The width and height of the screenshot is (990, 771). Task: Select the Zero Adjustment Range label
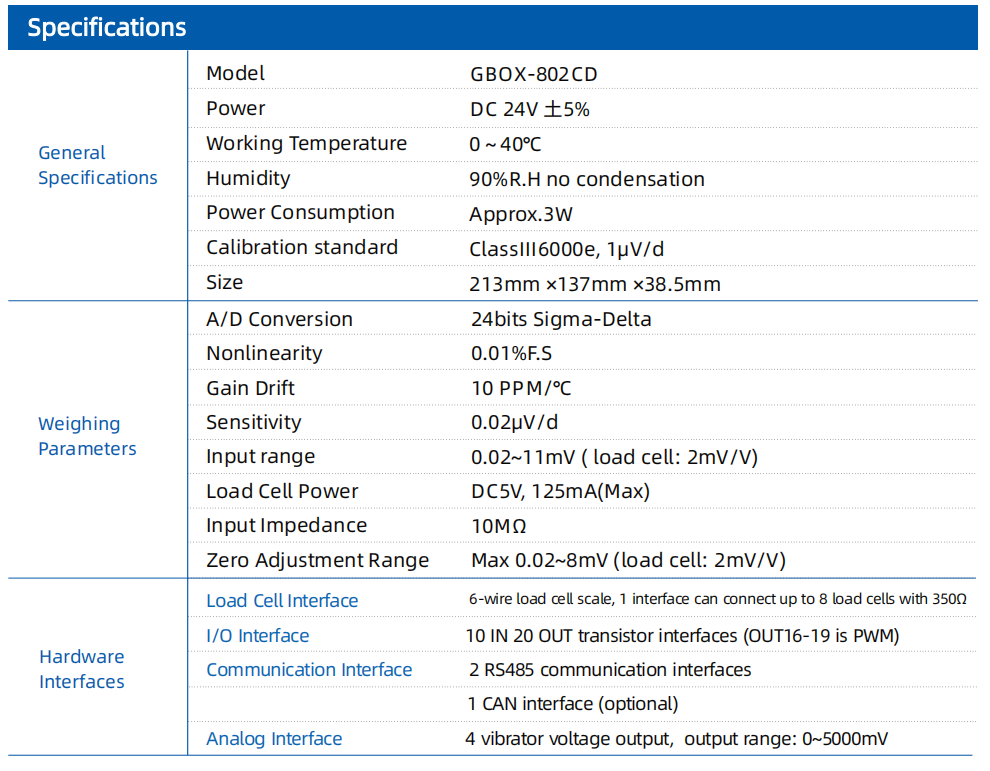pyautogui.click(x=318, y=561)
